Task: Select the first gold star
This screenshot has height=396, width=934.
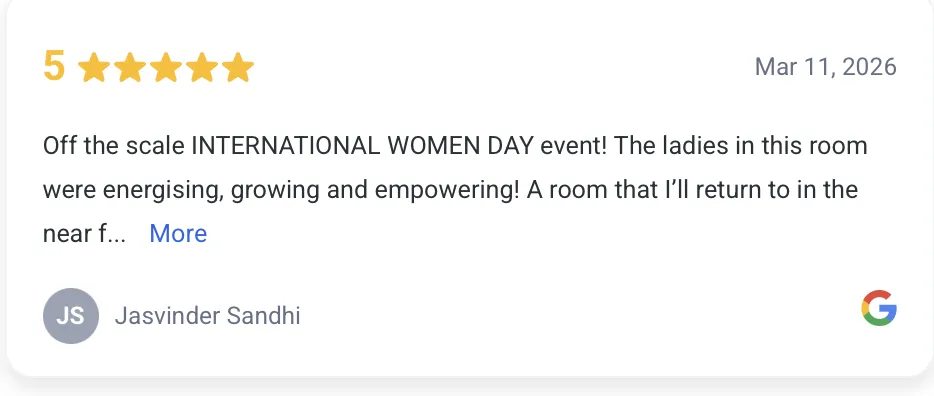Action: pos(94,67)
